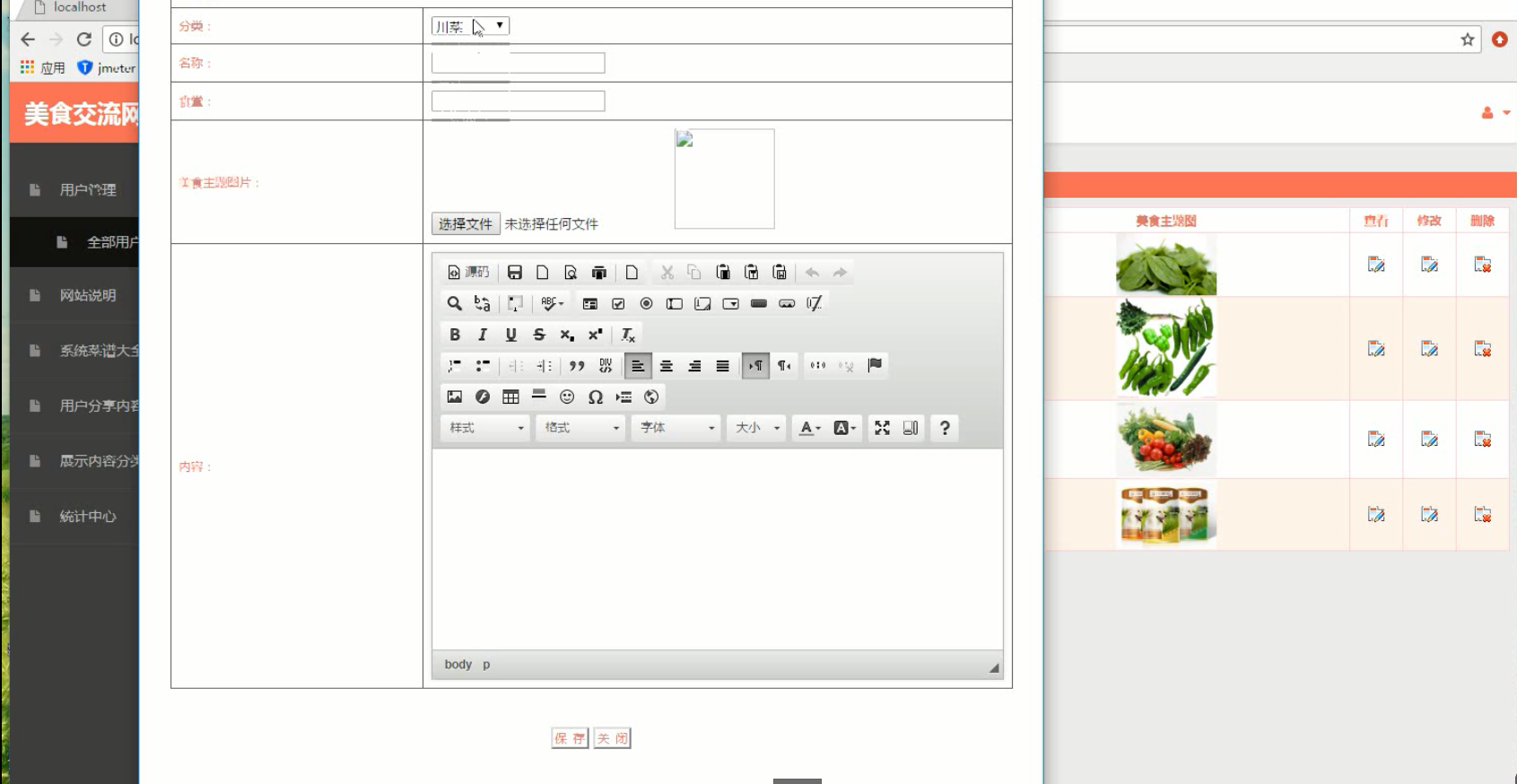Viewport: 1517px width, 784px height.
Task: Toggle bold formatting
Action: 455,335
